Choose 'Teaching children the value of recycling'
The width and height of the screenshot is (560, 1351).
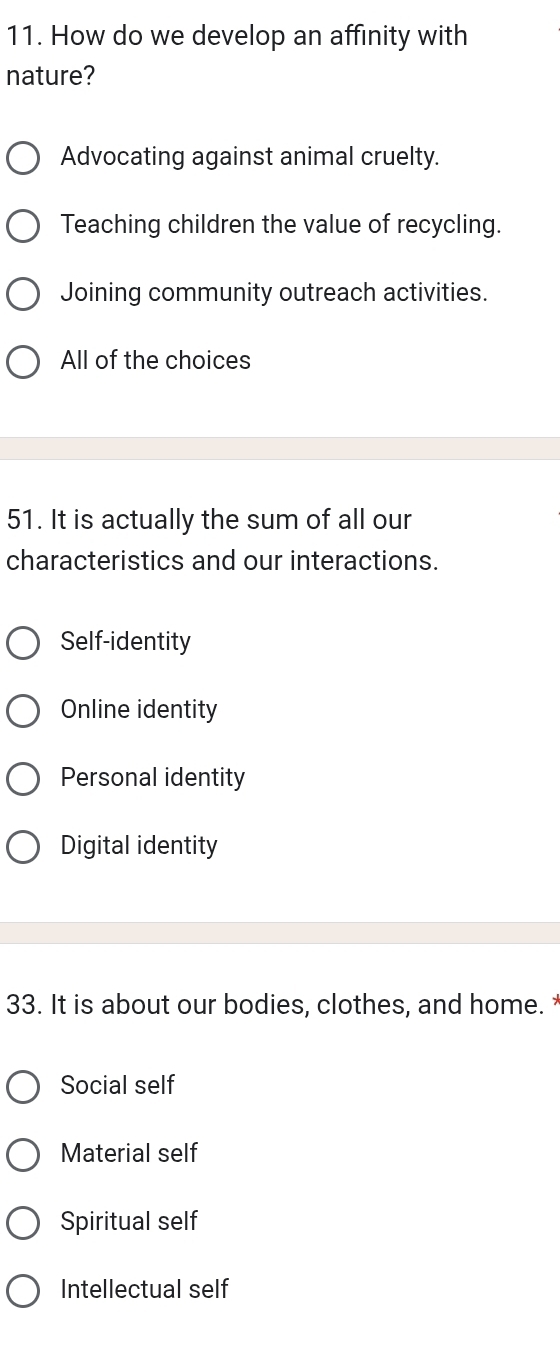(24, 226)
